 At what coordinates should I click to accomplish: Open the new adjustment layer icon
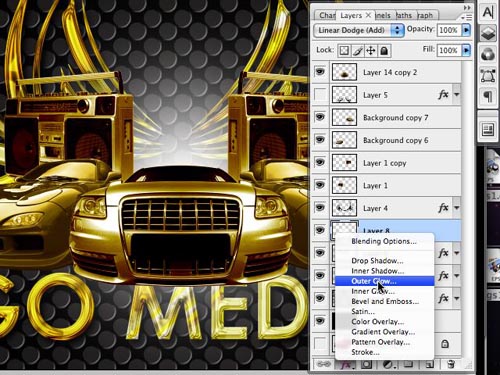388,364
